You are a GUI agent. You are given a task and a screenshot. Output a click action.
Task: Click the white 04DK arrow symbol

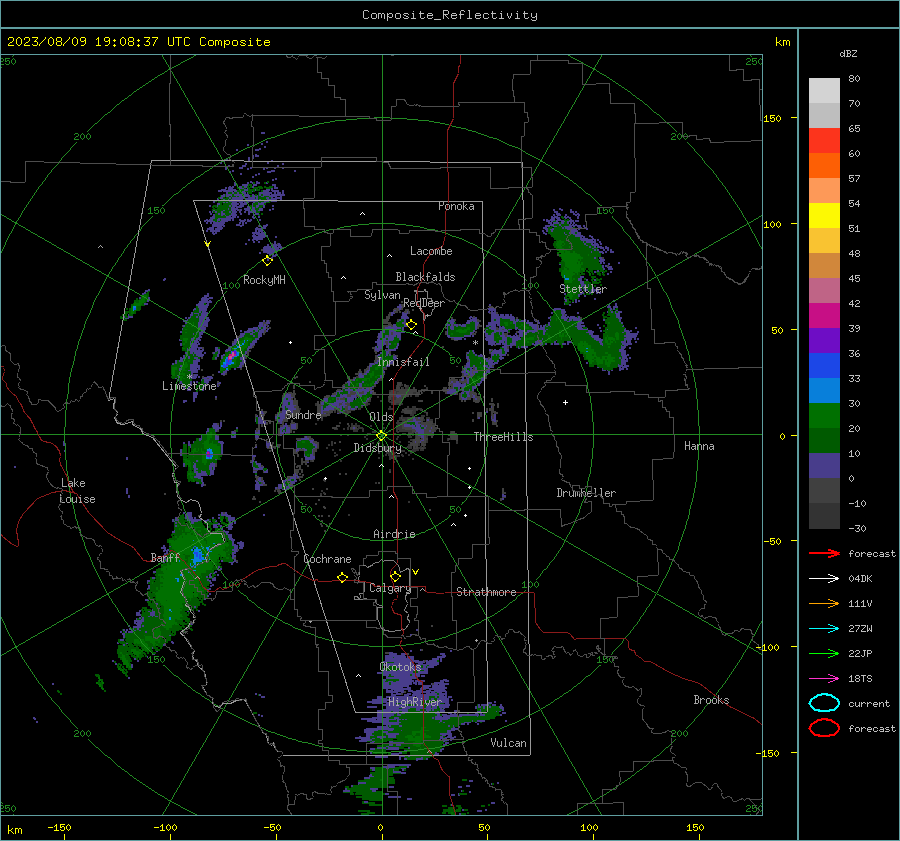tap(824, 579)
